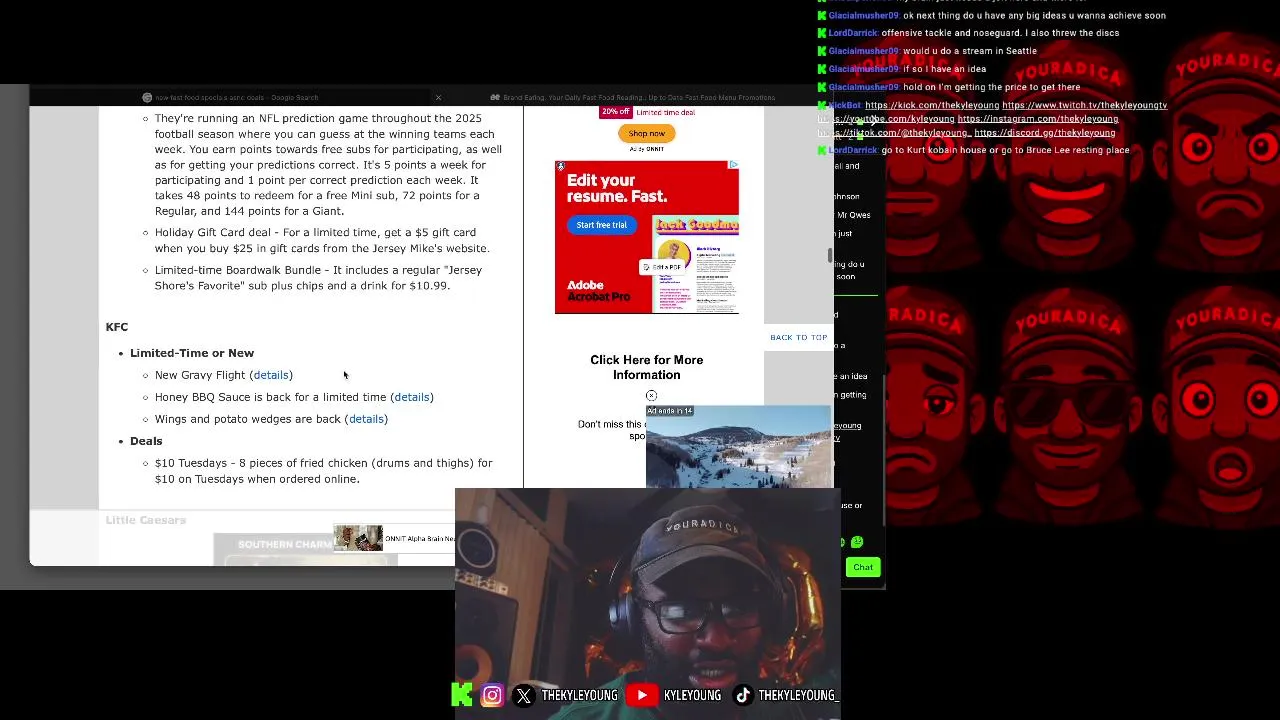The height and width of the screenshot is (720, 1280).
Task: Click the Kick logo in stream overlay
Action: point(461,695)
